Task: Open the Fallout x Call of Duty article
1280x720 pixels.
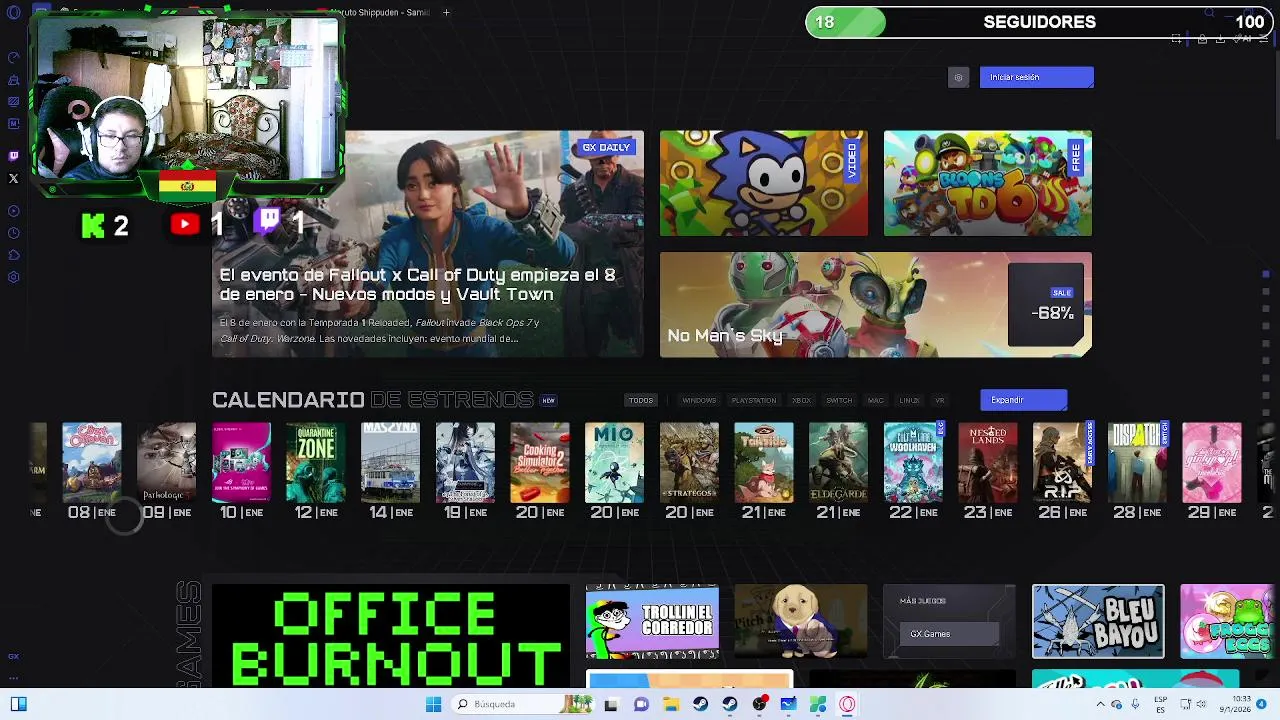Action: (428, 244)
